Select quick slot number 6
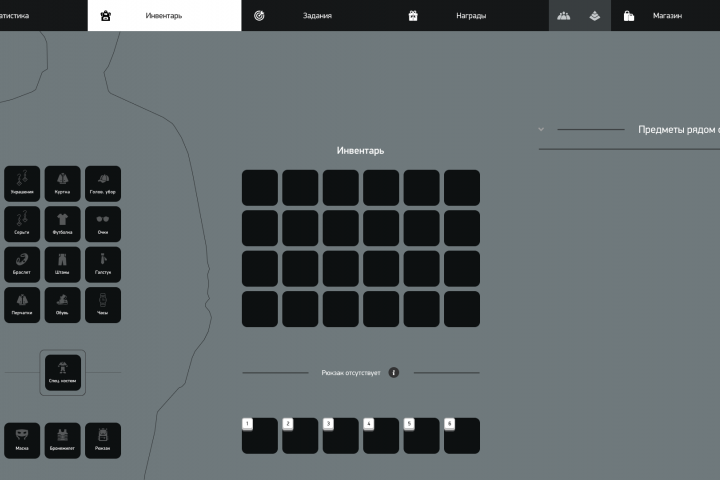 coord(461,435)
